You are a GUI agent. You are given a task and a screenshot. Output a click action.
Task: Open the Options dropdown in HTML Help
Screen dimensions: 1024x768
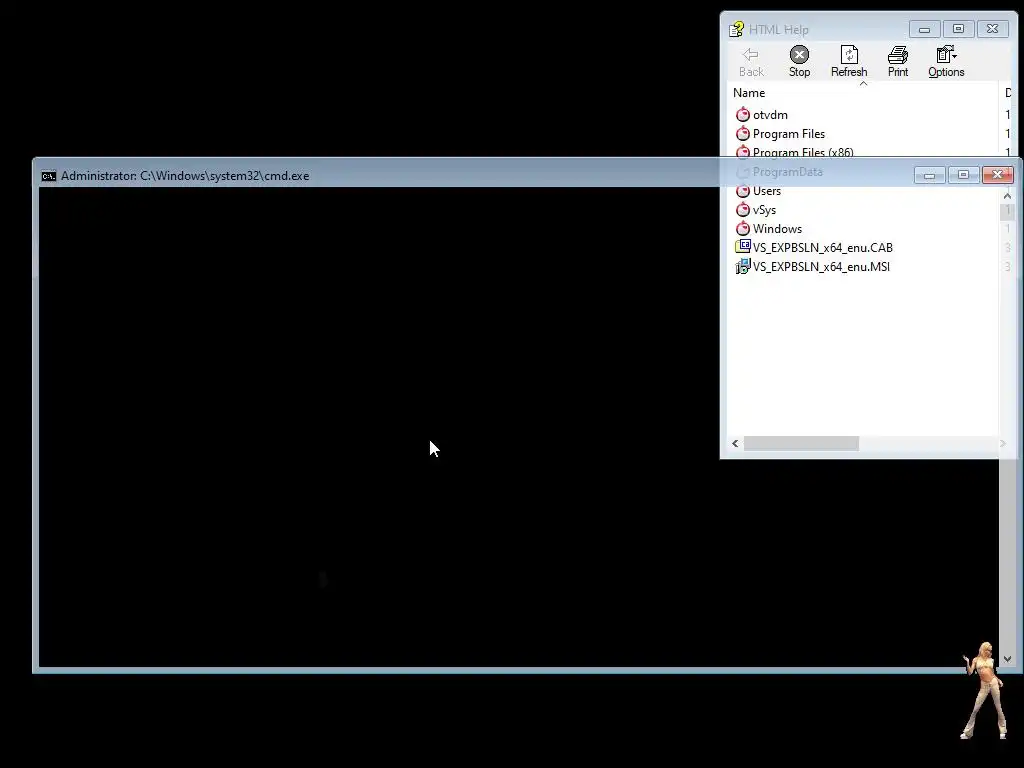click(x=946, y=61)
